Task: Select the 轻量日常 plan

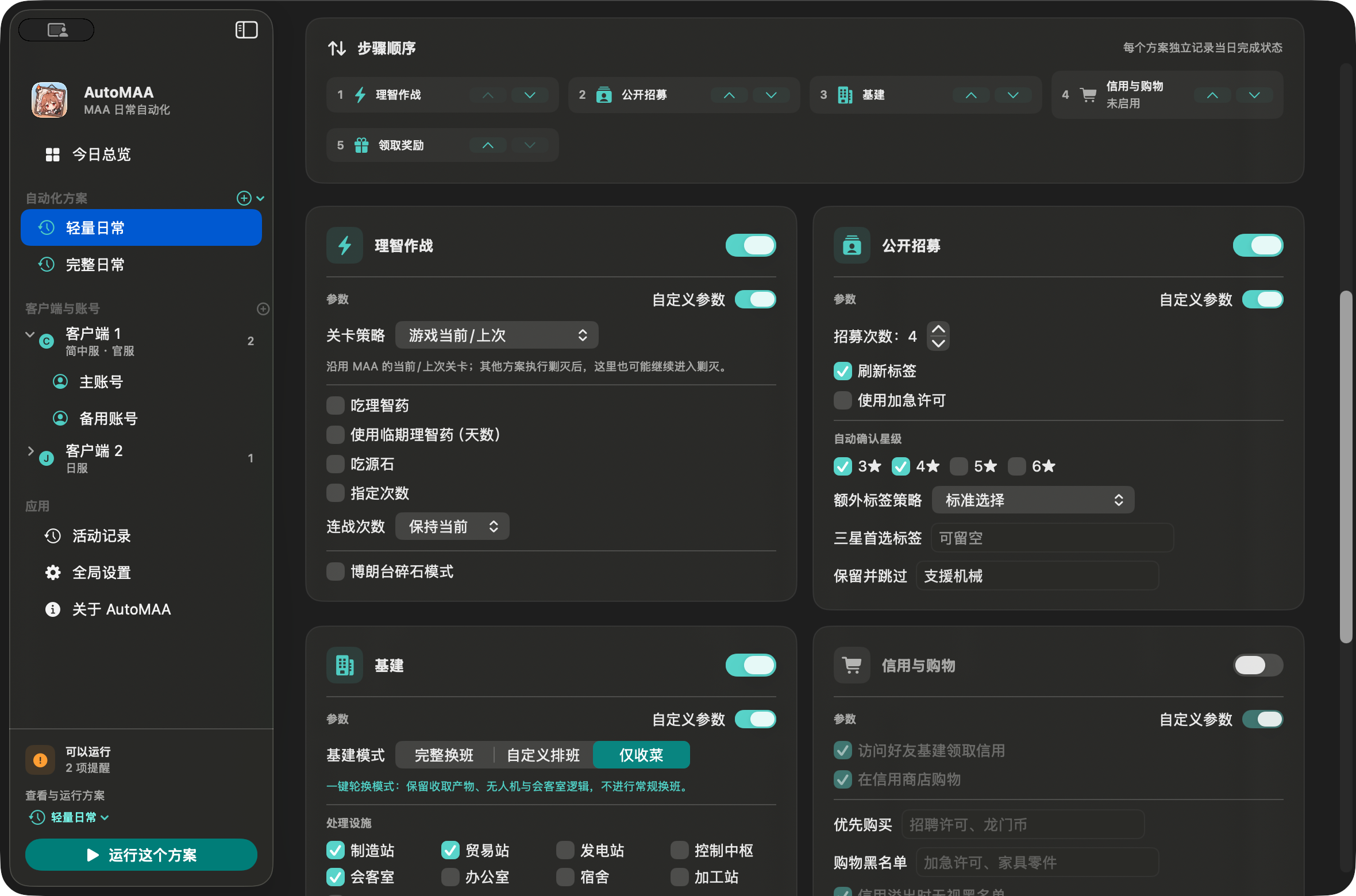Action: pos(141,228)
